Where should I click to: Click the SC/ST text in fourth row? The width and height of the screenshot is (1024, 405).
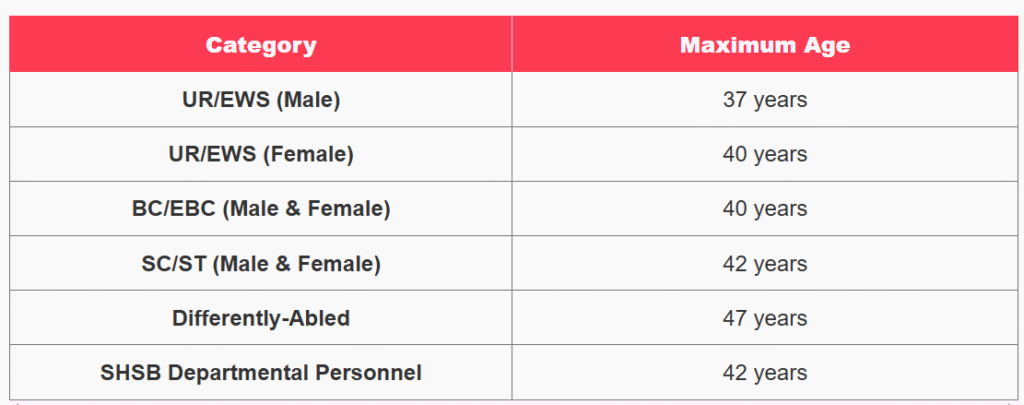tap(173, 264)
